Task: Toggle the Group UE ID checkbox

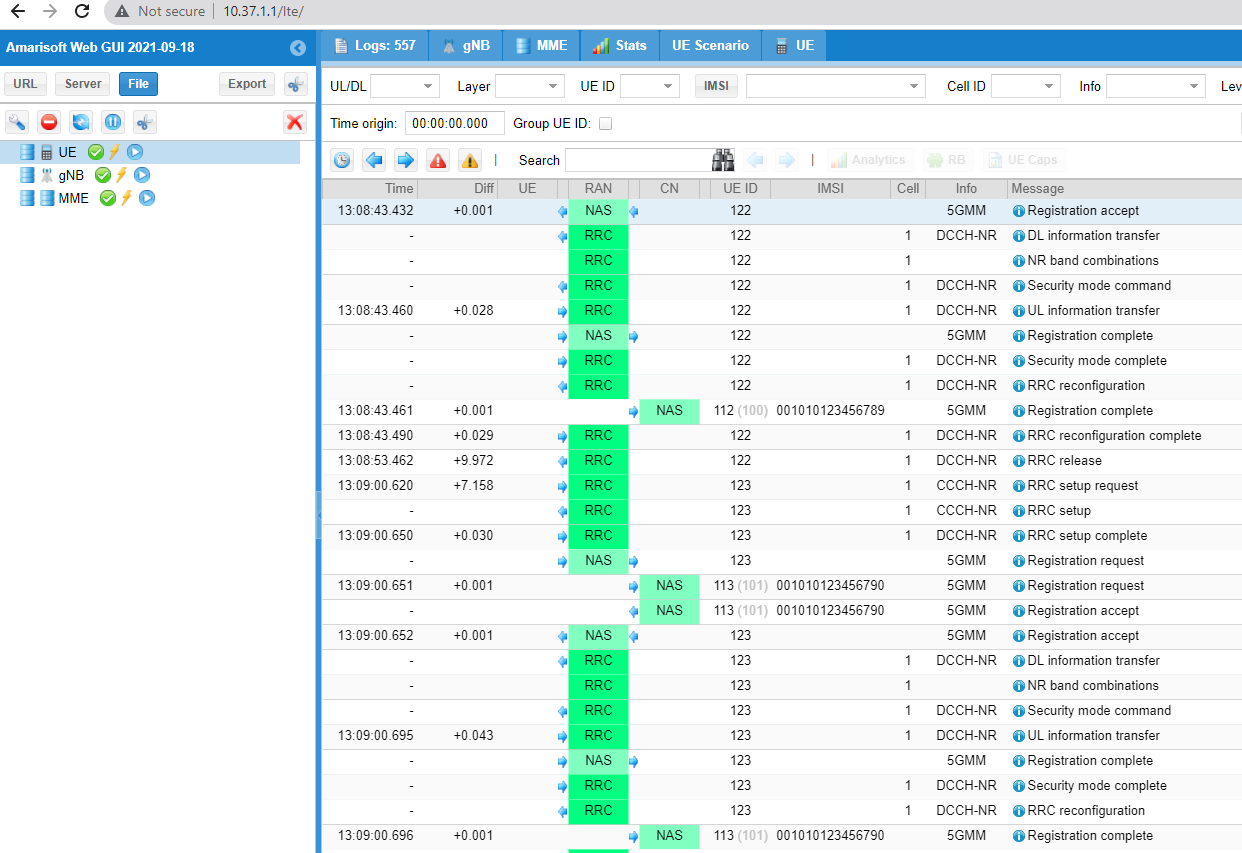Action: [605, 124]
